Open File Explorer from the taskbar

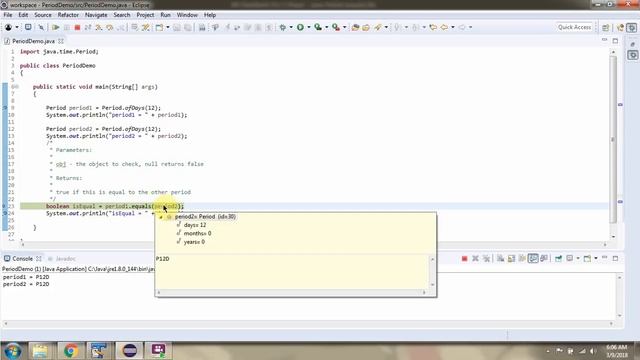click(x=40, y=351)
